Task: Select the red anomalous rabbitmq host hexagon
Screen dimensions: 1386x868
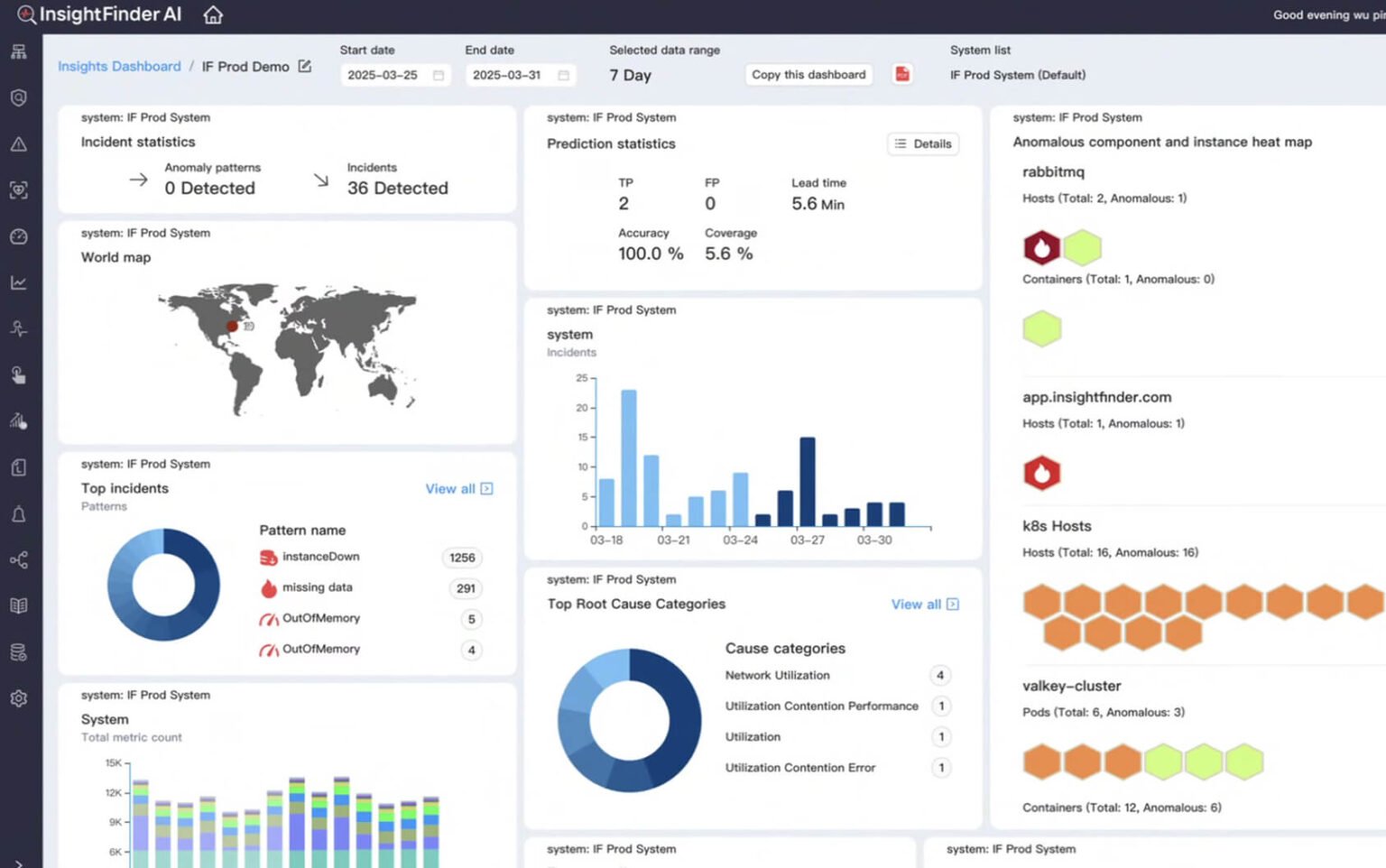Action: coord(1041,247)
